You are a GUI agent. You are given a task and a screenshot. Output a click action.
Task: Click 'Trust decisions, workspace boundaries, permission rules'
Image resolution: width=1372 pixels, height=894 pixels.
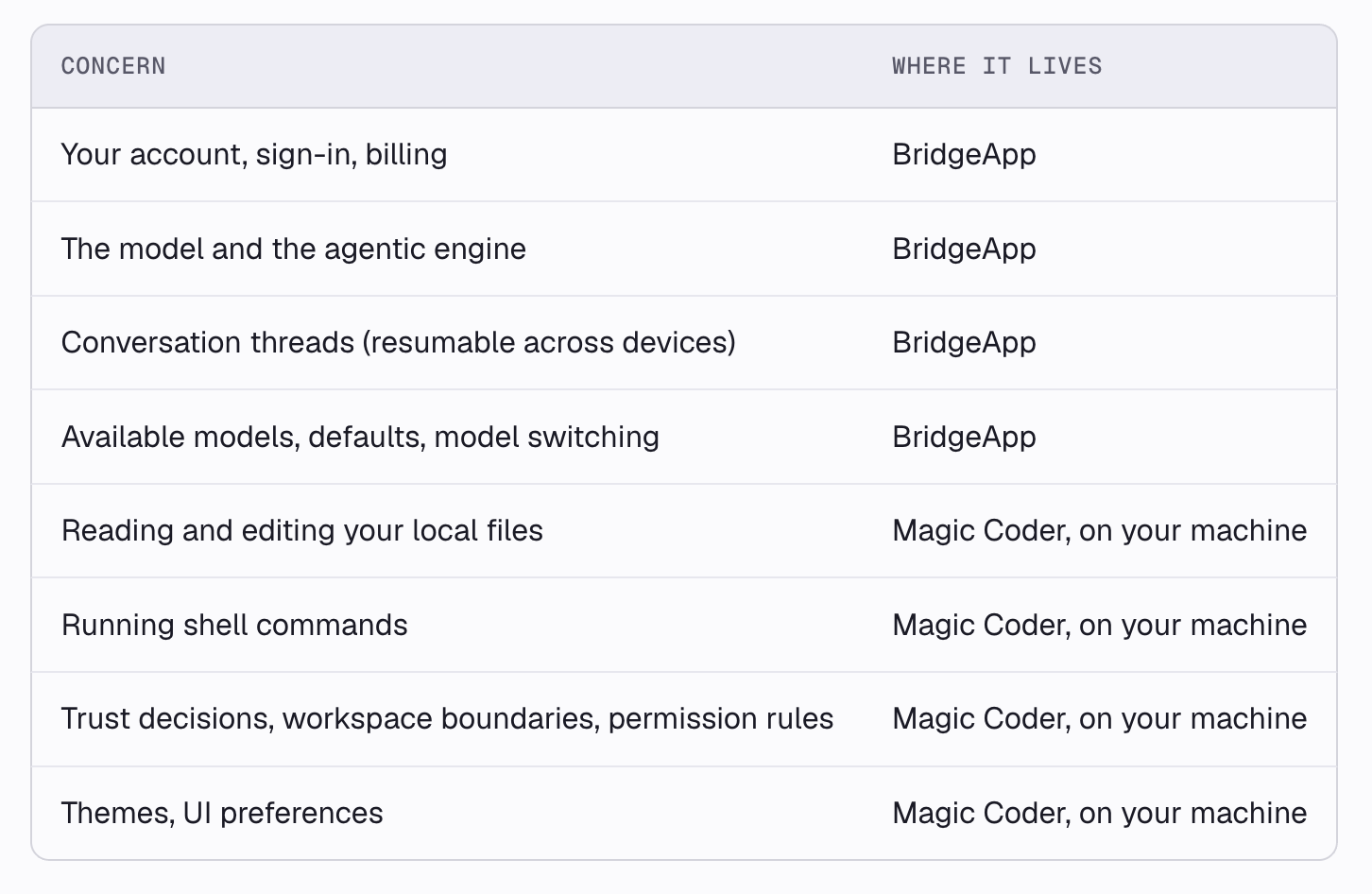(x=447, y=718)
